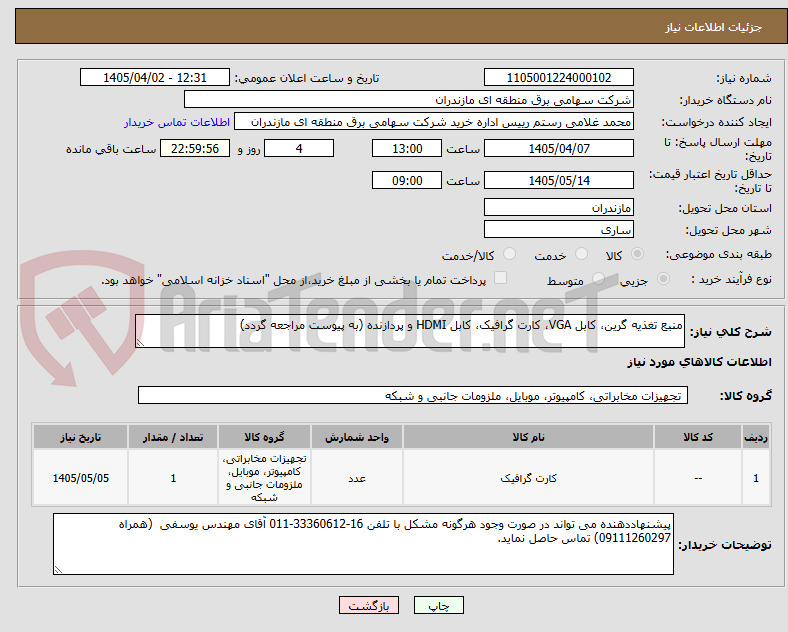
Task: Click the گروه کالا column header
Action: [x=264, y=437]
